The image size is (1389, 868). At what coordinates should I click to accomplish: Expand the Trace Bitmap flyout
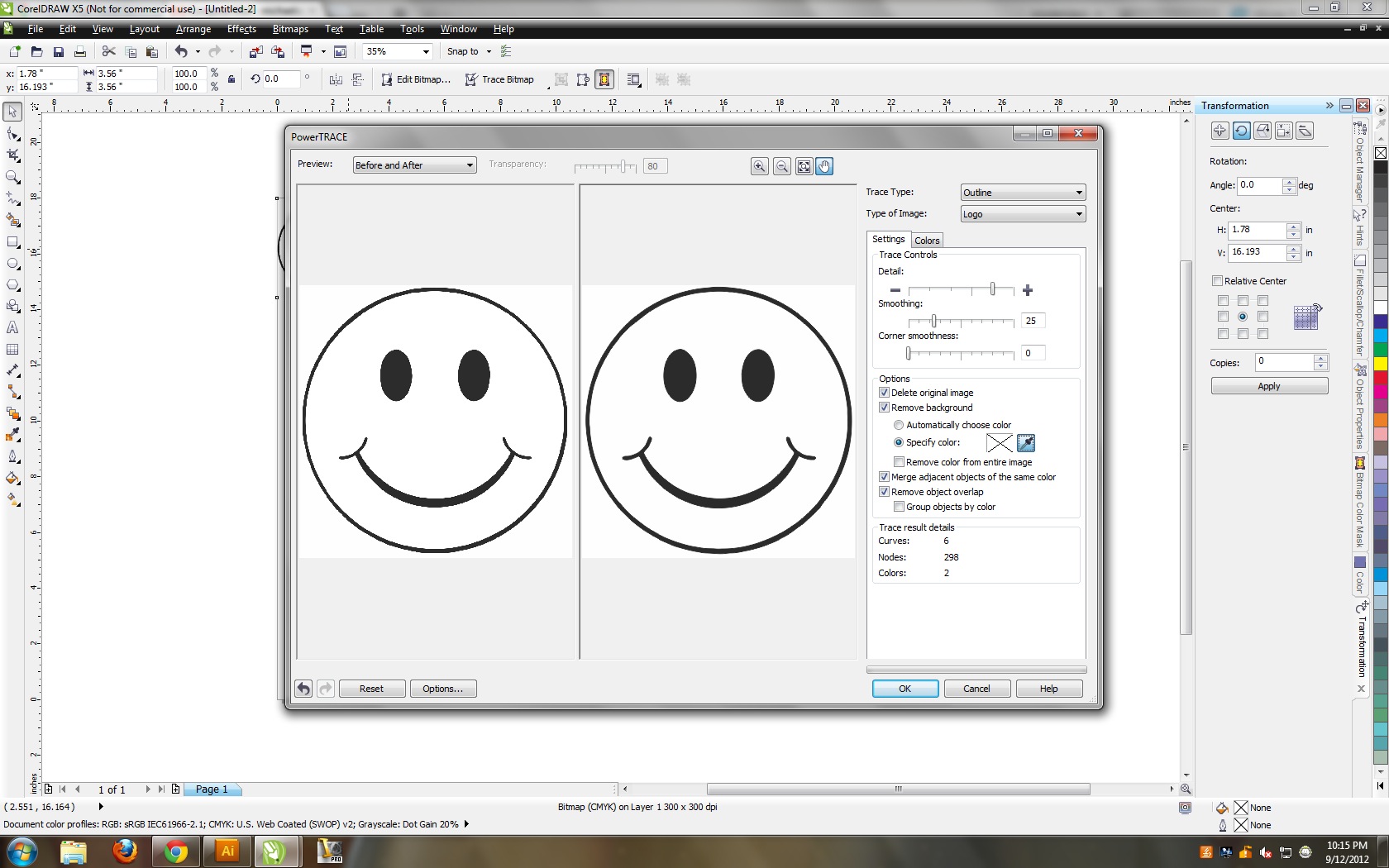(x=547, y=86)
